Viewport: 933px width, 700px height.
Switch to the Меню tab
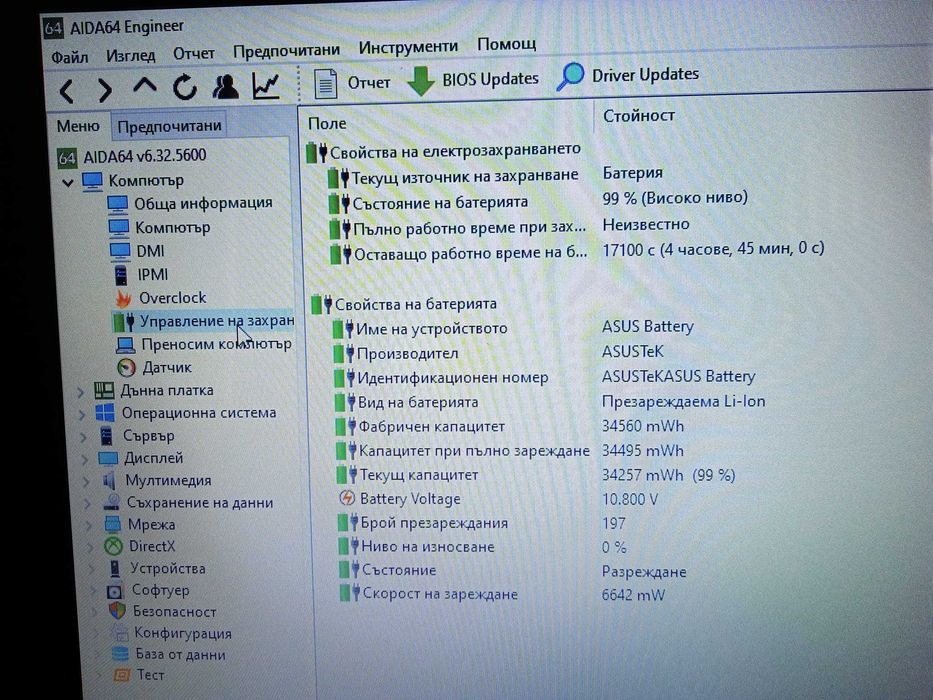tap(78, 126)
